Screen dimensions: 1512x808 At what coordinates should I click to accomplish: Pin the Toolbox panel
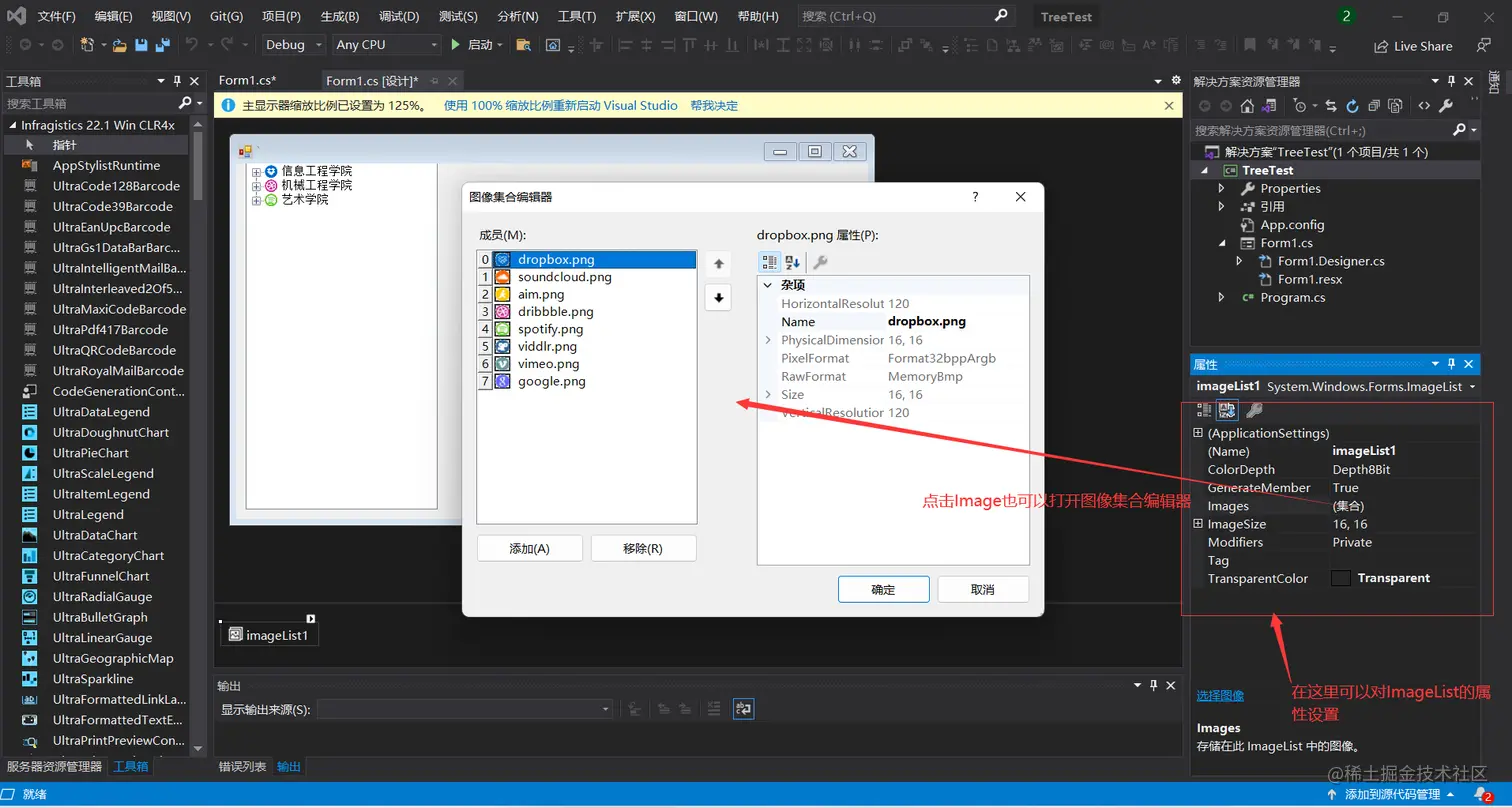178,81
